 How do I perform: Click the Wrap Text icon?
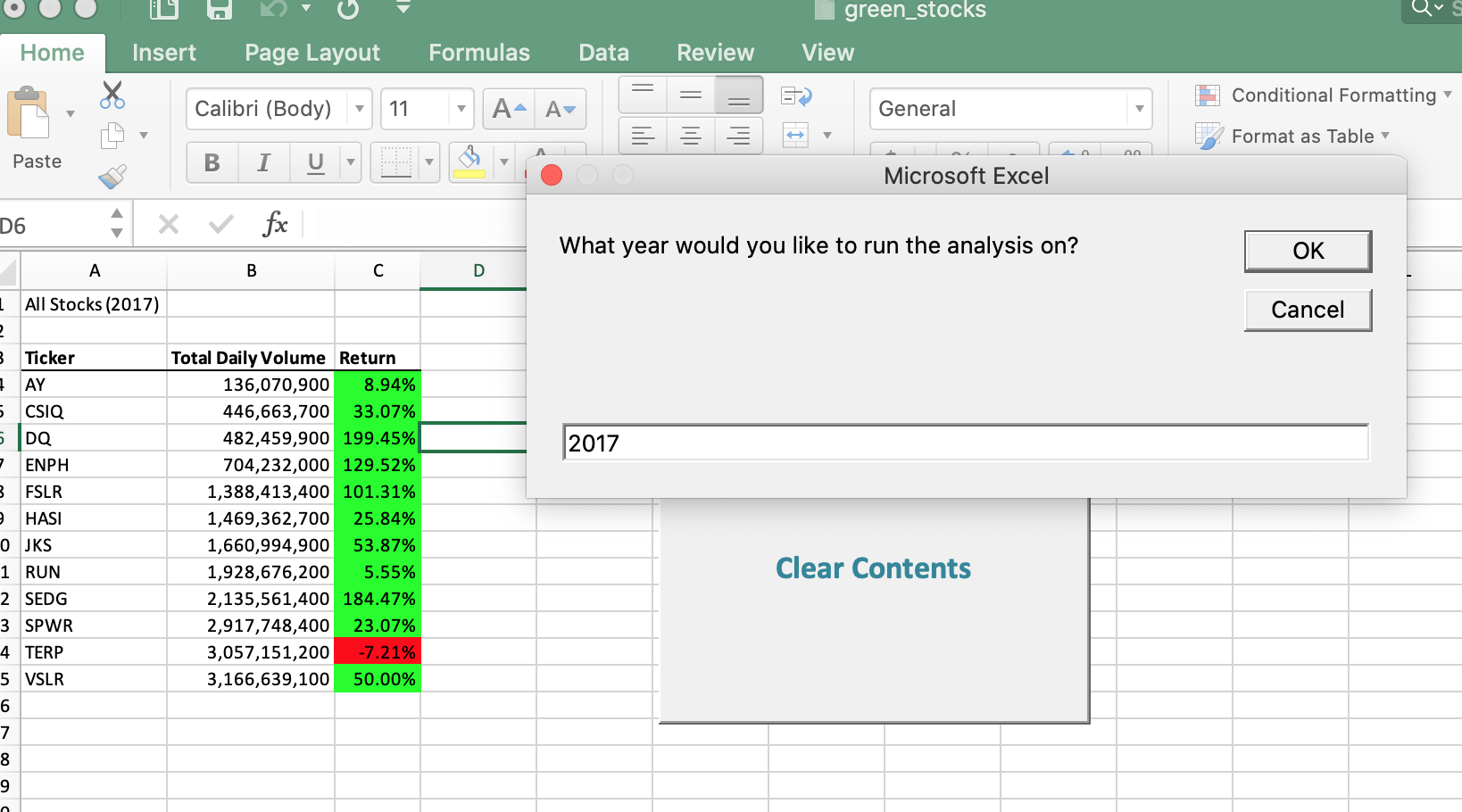click(795, 96)
